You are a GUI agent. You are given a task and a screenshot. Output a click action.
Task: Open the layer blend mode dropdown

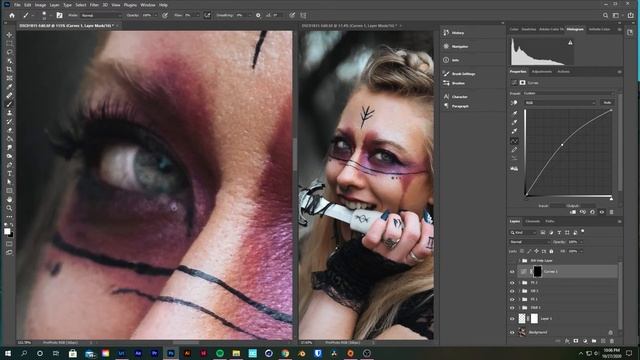pos(529,242)
